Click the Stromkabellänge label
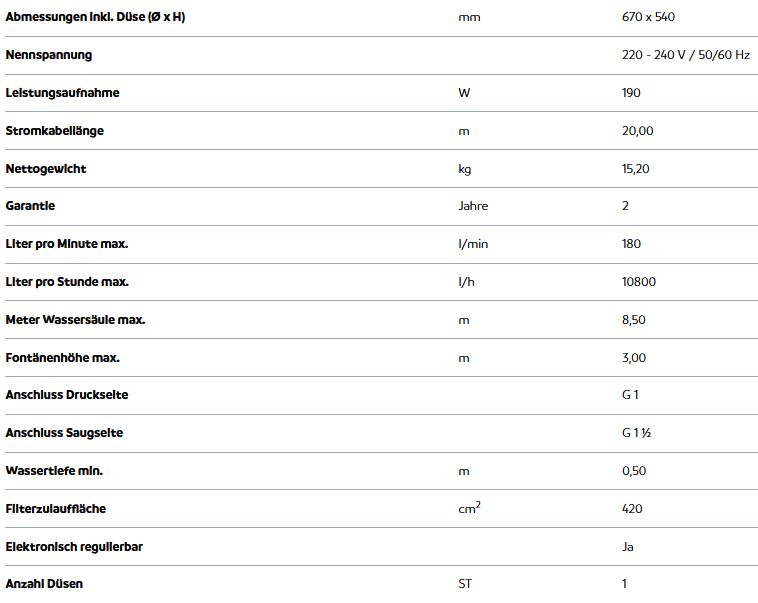The image size is (758, 603). coord(55,131)
